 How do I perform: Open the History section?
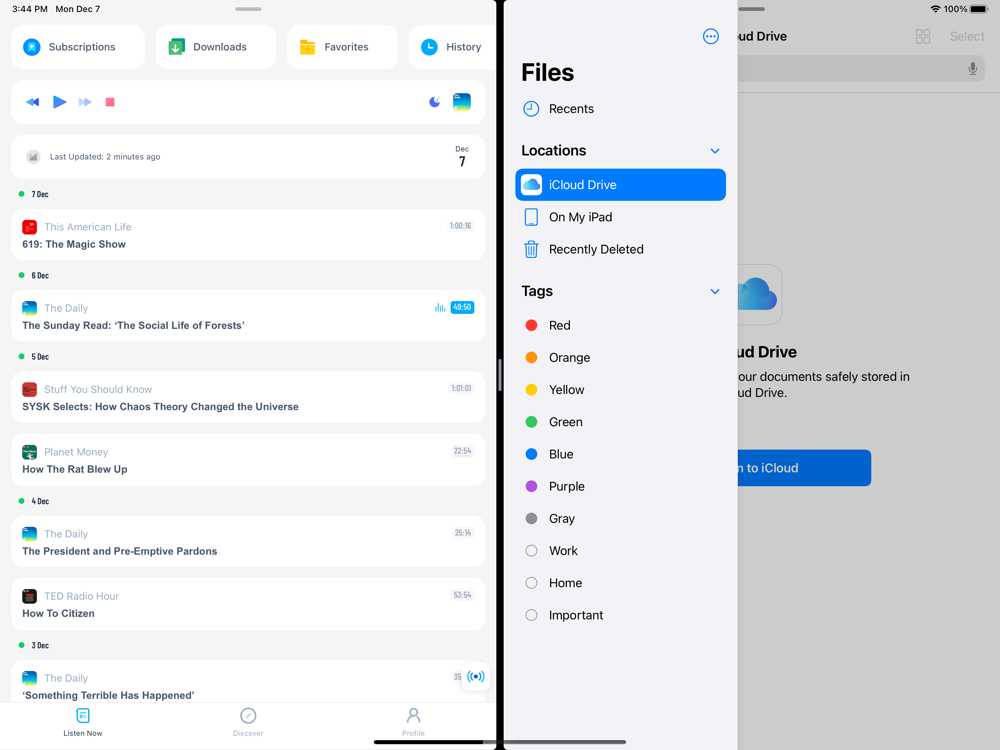[452, 47]
